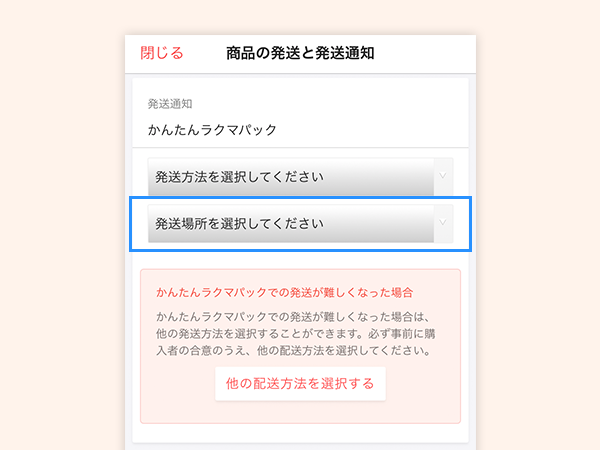Click the peach background outside the panel
600x450 pixels.
(x=61, y=230)
